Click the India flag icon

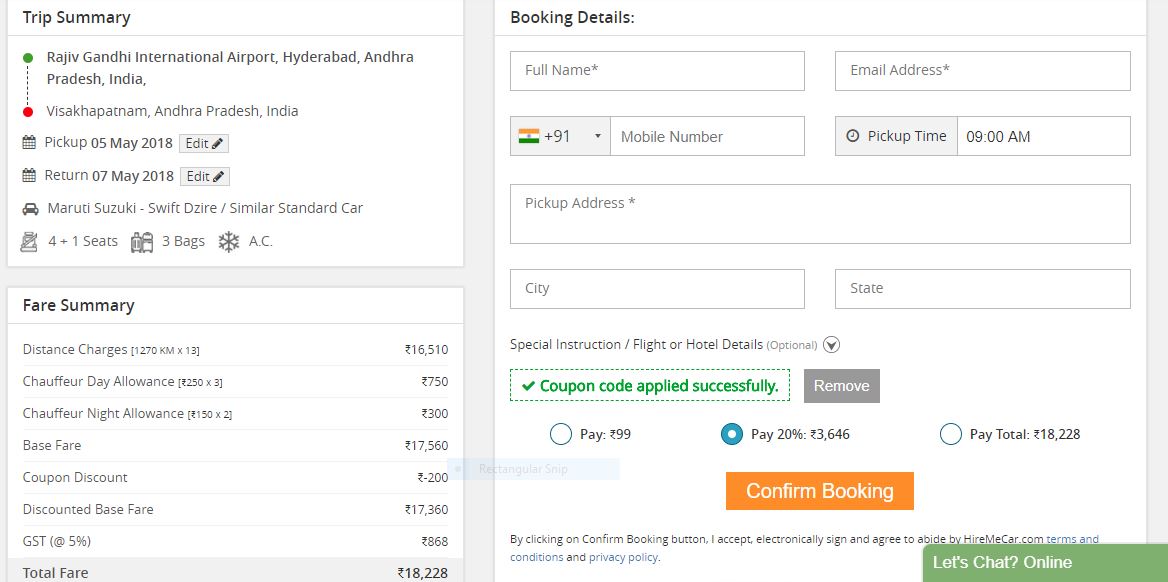pos(529,136)
